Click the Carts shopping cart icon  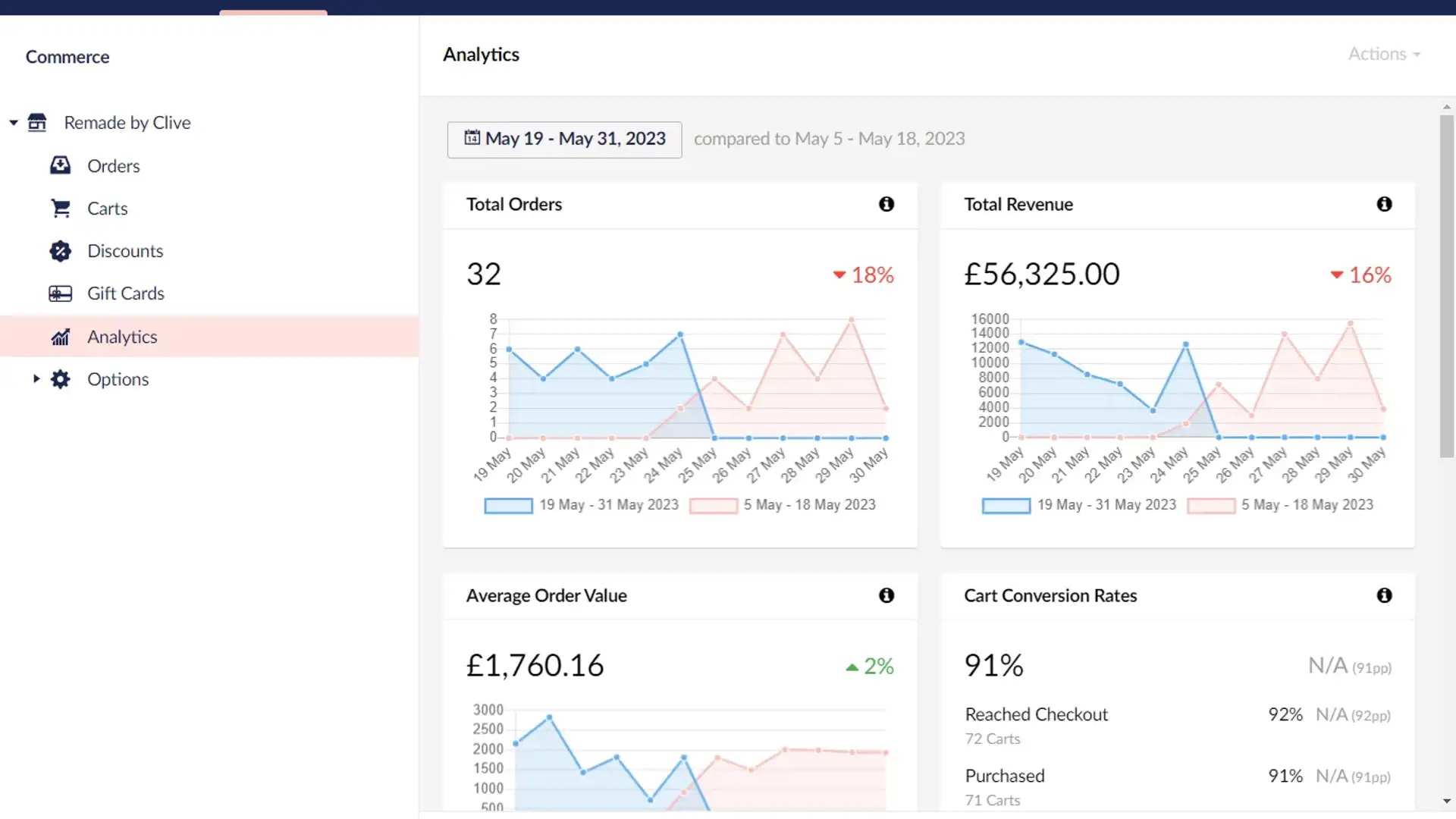[60, 208]
